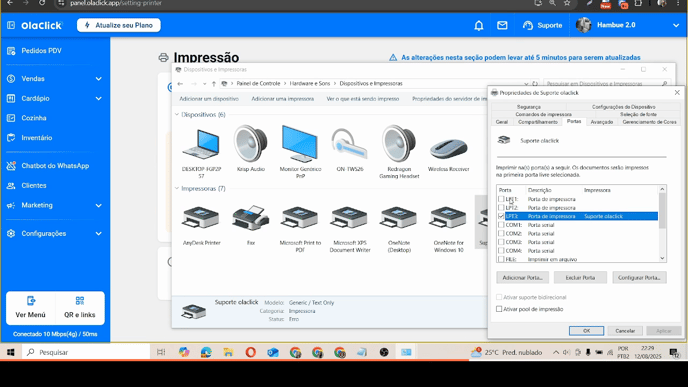Switch to the Avançado tab
This screenshot has height=387, width=688.
602,122
